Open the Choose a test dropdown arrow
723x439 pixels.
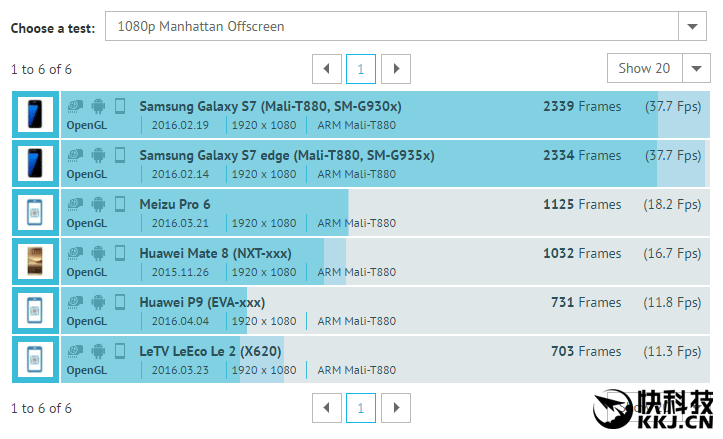pos(693,27)
